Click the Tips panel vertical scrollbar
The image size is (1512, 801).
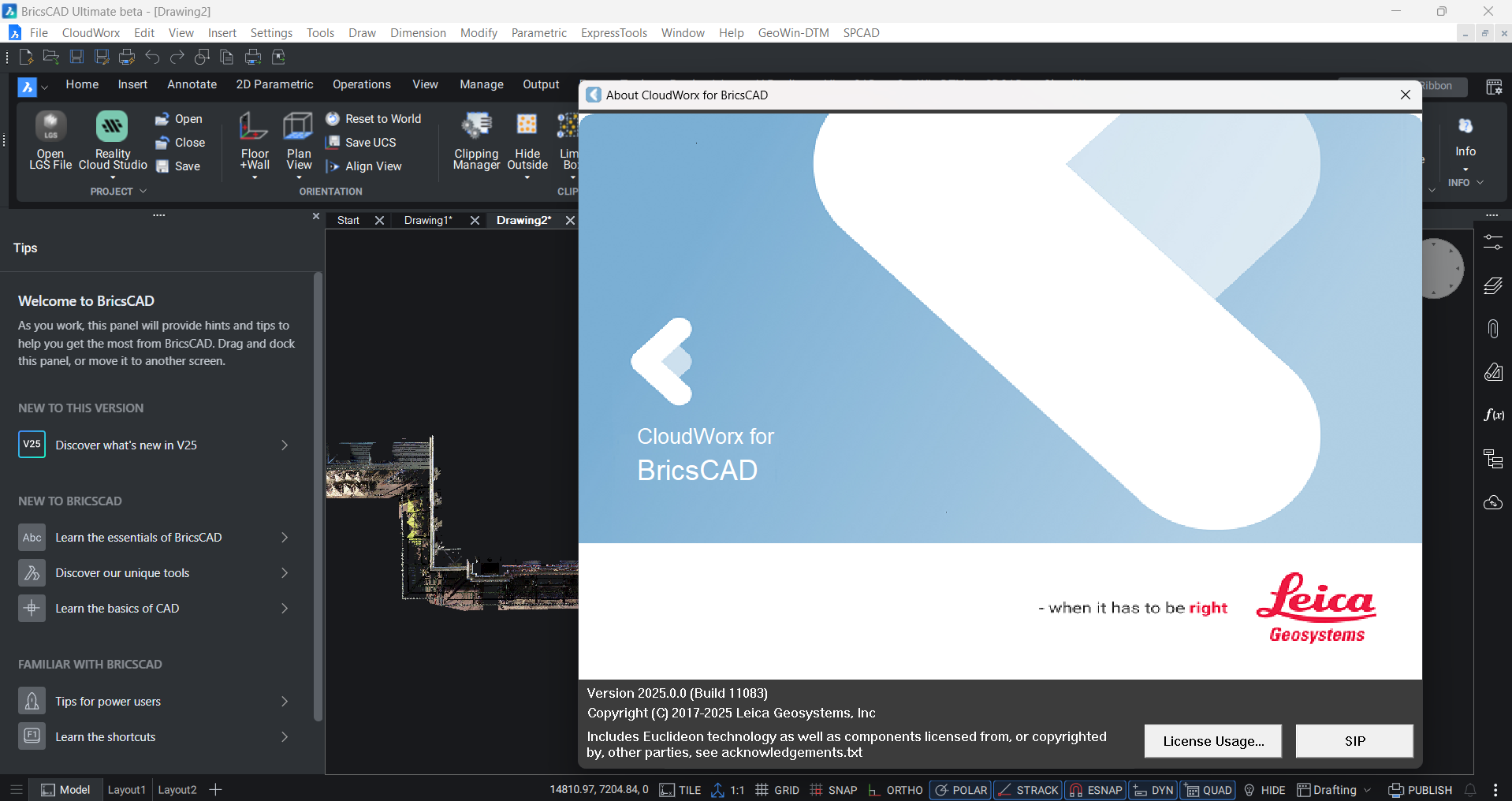coord(318,497)
